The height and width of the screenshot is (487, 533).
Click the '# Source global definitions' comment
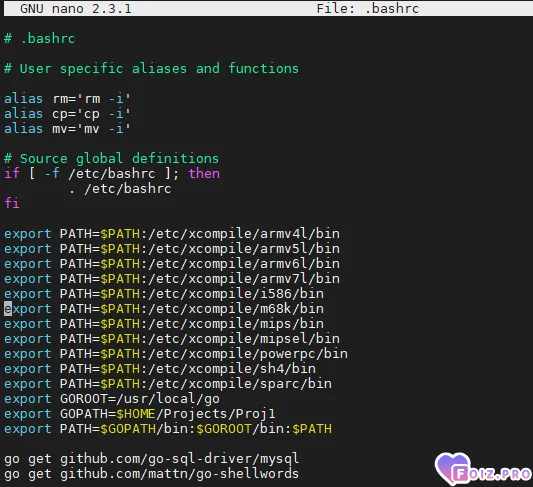pyautogui.click(x=111, y=159)
